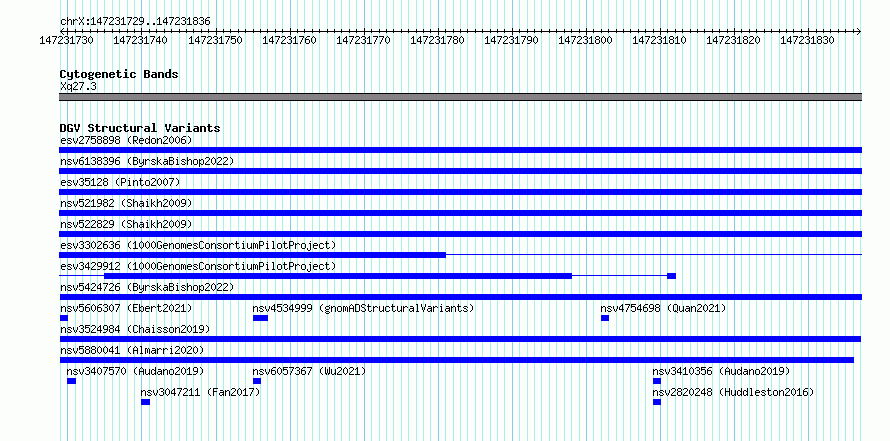The height and width of the screenshot is (441, 890).
Task: Click ruler position 147231820
Action: click(733, 40)
